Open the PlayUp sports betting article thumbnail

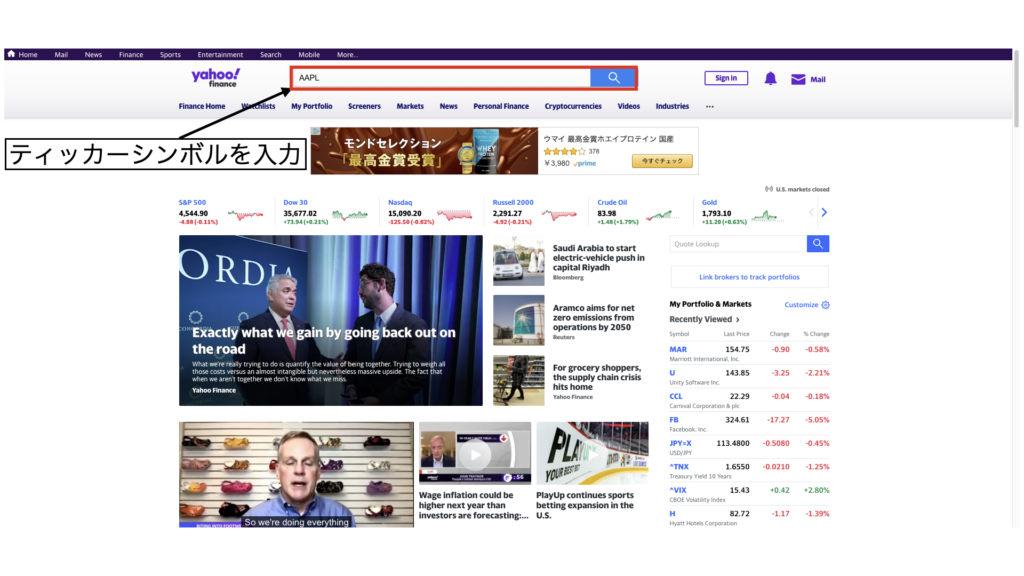click(592, 453)
